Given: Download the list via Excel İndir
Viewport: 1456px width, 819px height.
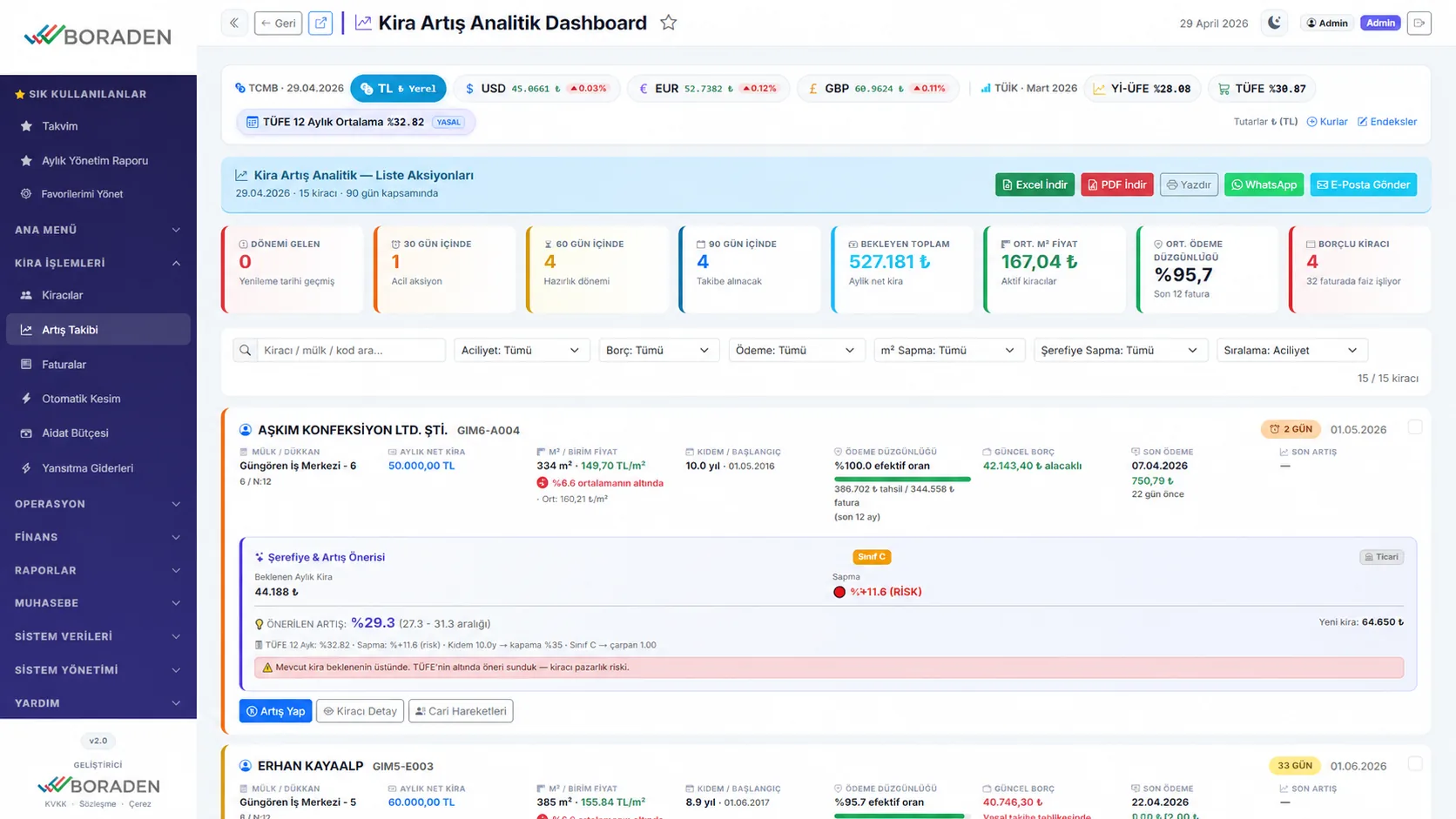Looking at the screenshot, I should 1035,185.
